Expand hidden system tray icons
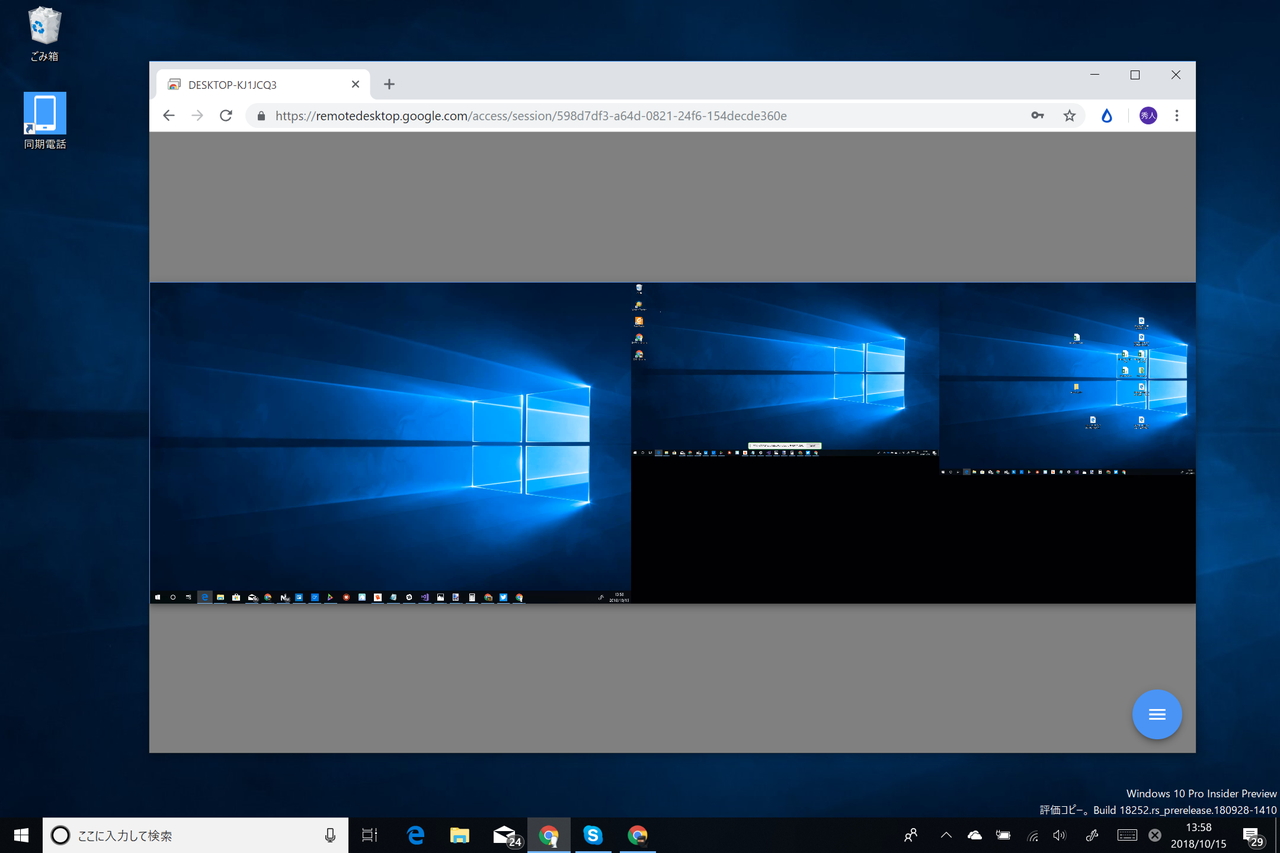 coord(945,835)
